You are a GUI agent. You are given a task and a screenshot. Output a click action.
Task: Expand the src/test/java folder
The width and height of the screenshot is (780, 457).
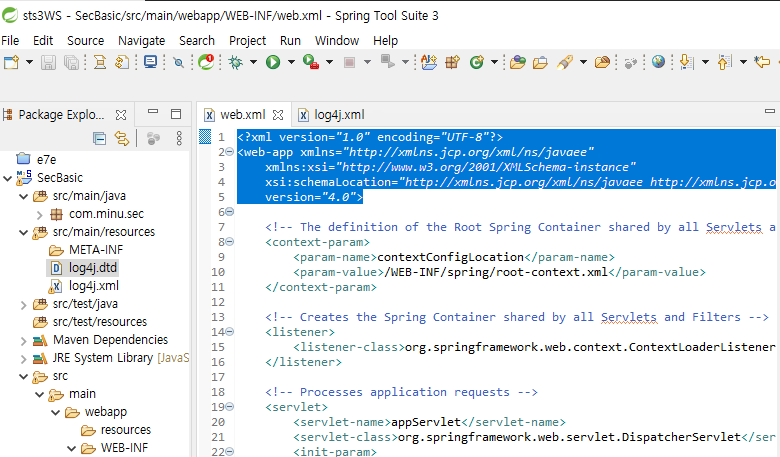23,305
